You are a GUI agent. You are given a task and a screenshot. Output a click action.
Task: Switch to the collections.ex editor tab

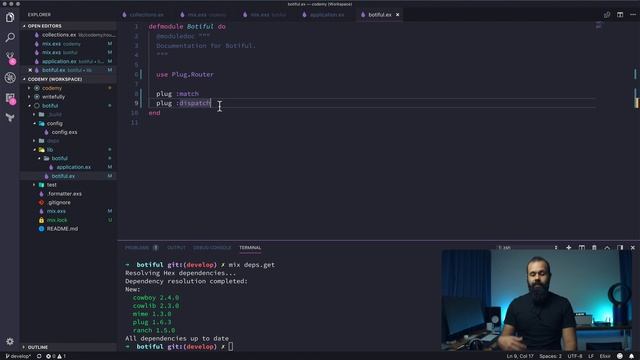tap(146, 15)
